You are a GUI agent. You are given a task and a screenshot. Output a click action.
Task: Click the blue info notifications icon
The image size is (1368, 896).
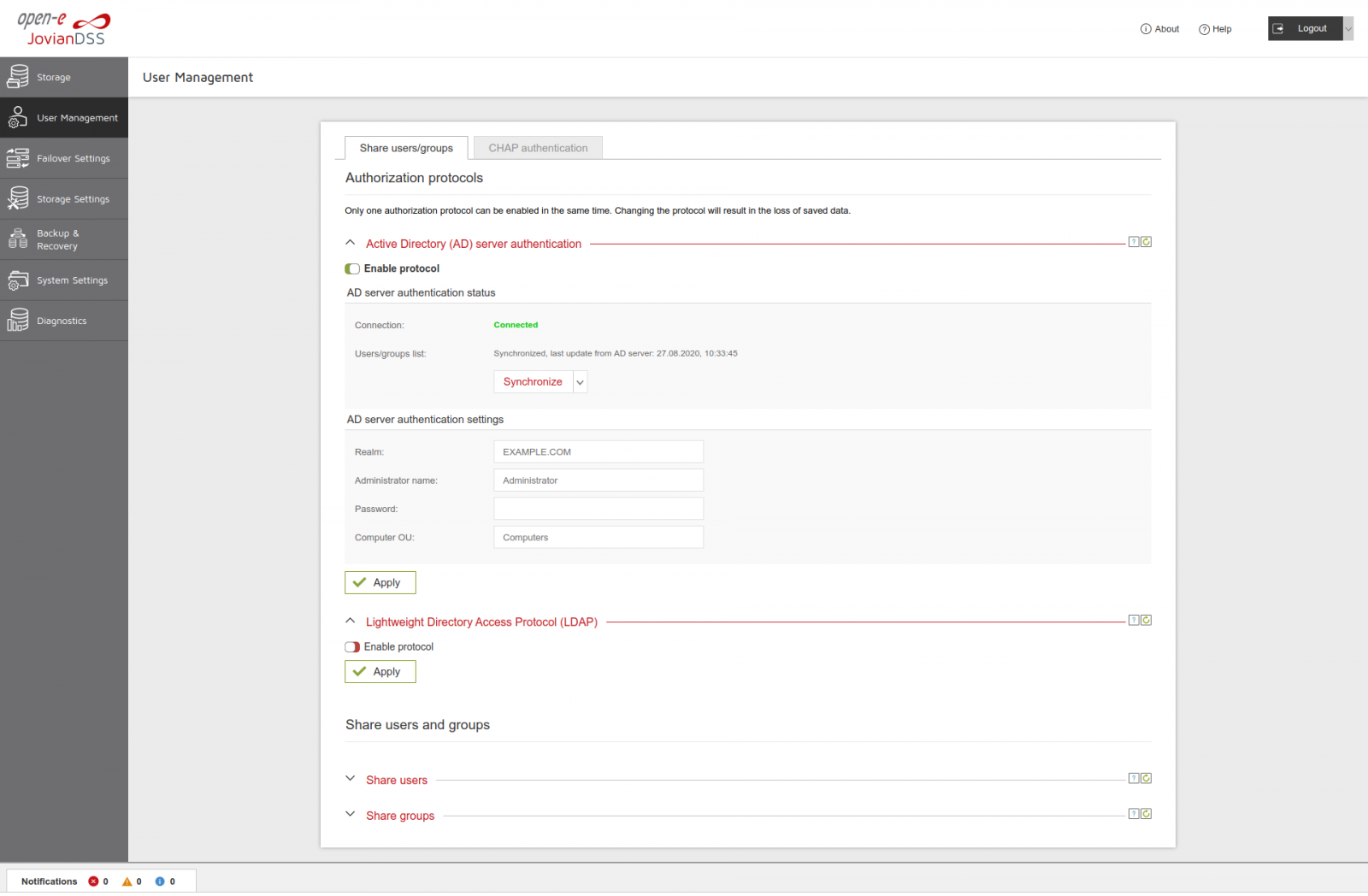coord(160,881)
